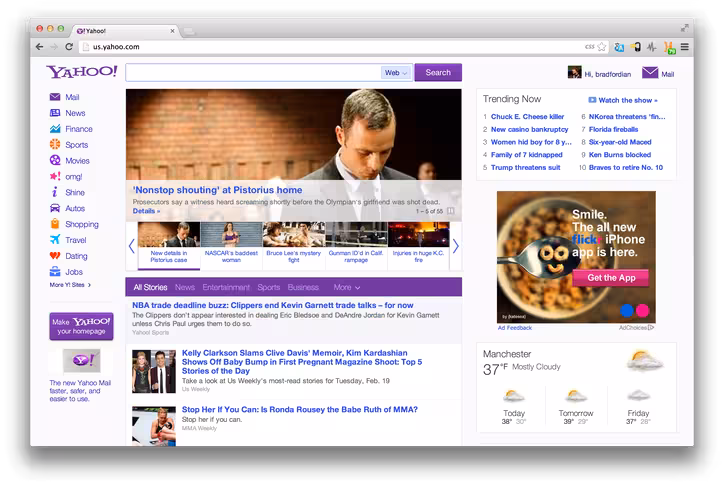Select the News stories tab
This screenshot has width=724, height=488.
tap(185, 287)
